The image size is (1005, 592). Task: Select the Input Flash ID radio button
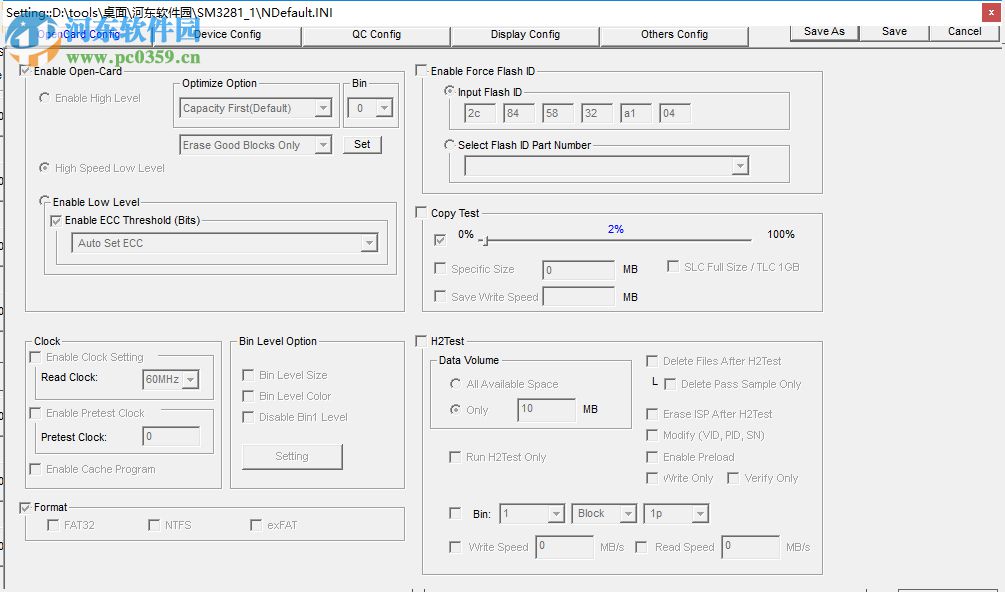[450, 92]
